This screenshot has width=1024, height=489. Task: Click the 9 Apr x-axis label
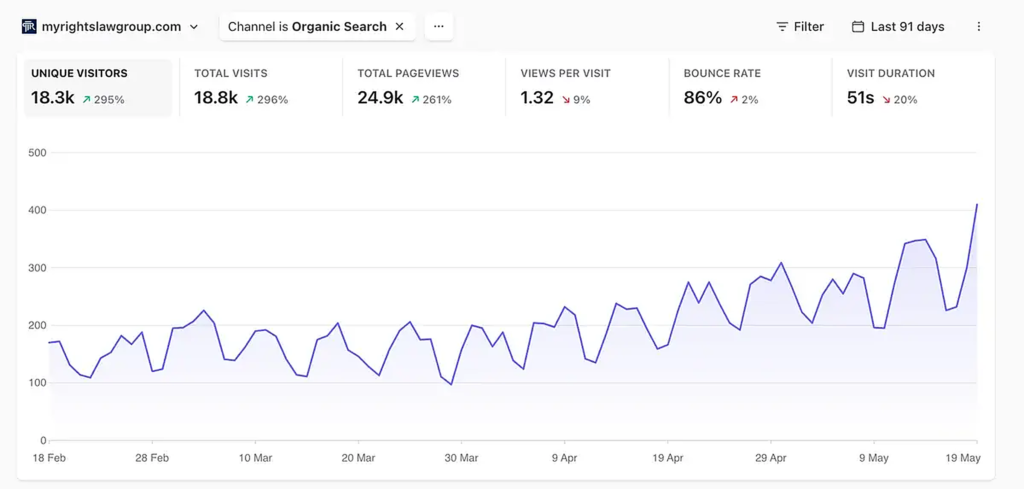click(x=565, y=458)
